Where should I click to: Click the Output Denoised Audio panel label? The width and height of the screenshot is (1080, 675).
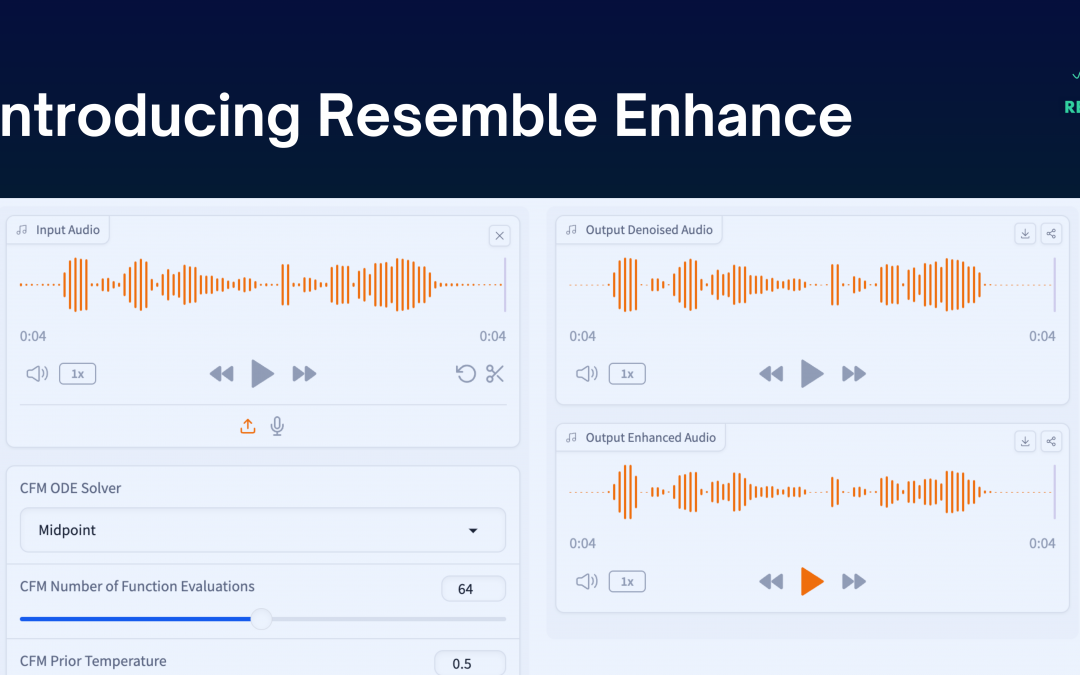click(x=649, y=230)
